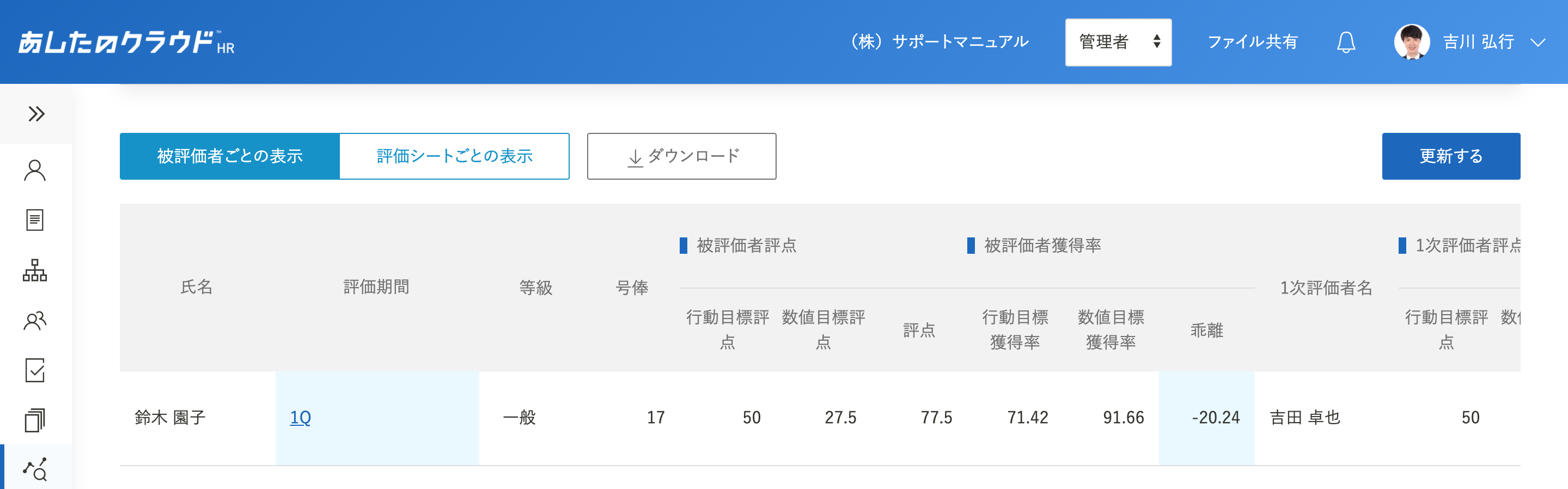
Task: Open the document sheet sidebar icon
Action: coord(35,220)
